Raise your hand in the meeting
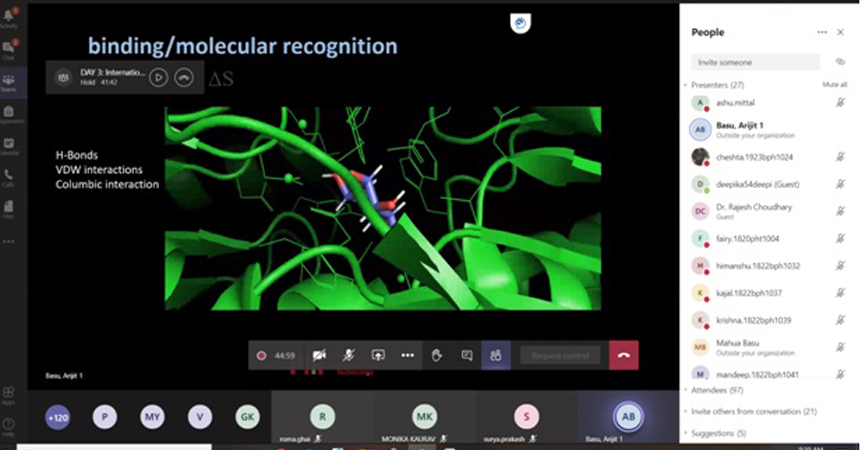861x450 pixels. click(437, 355)
